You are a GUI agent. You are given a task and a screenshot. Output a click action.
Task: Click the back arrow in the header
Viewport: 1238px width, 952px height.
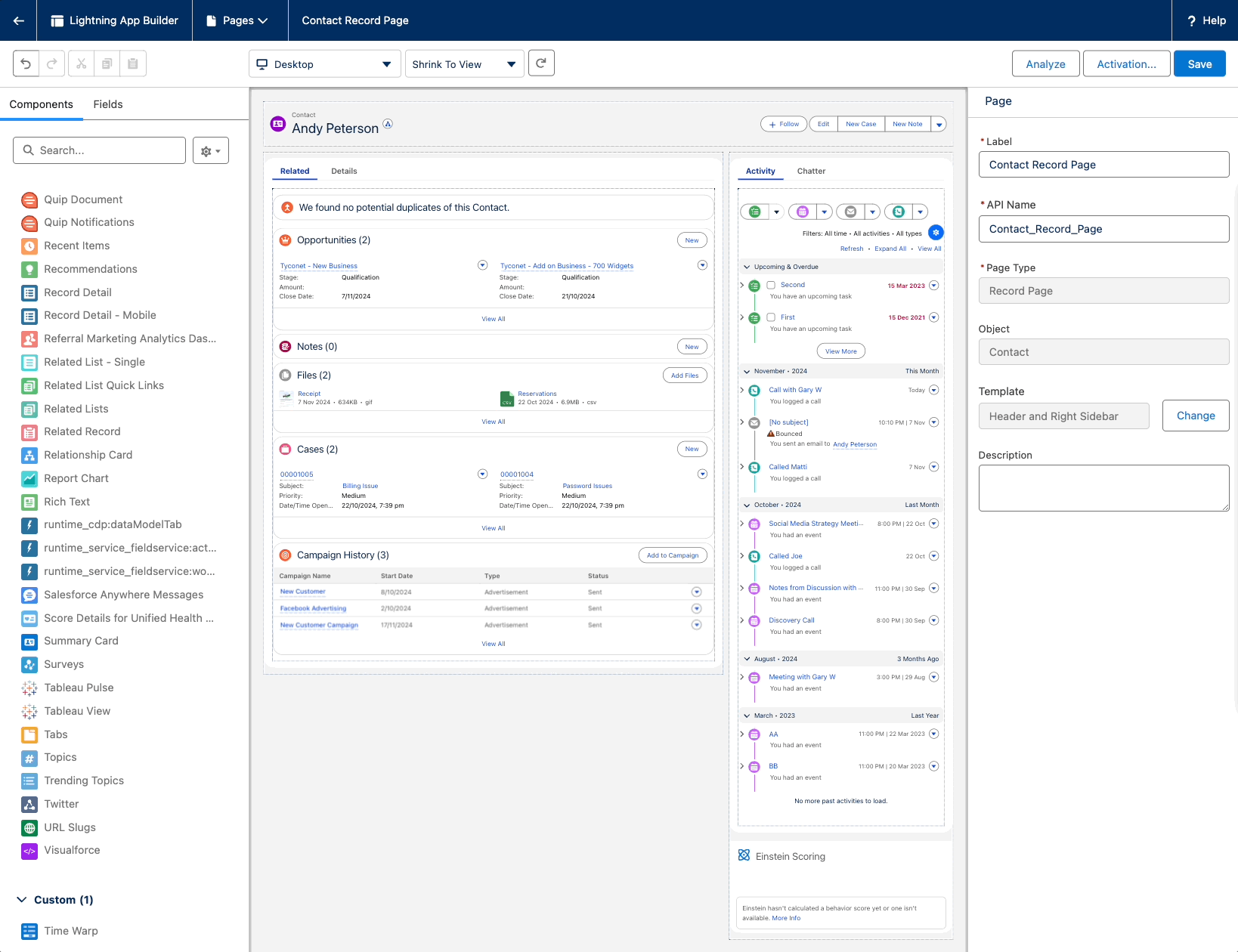click(18, 20)
